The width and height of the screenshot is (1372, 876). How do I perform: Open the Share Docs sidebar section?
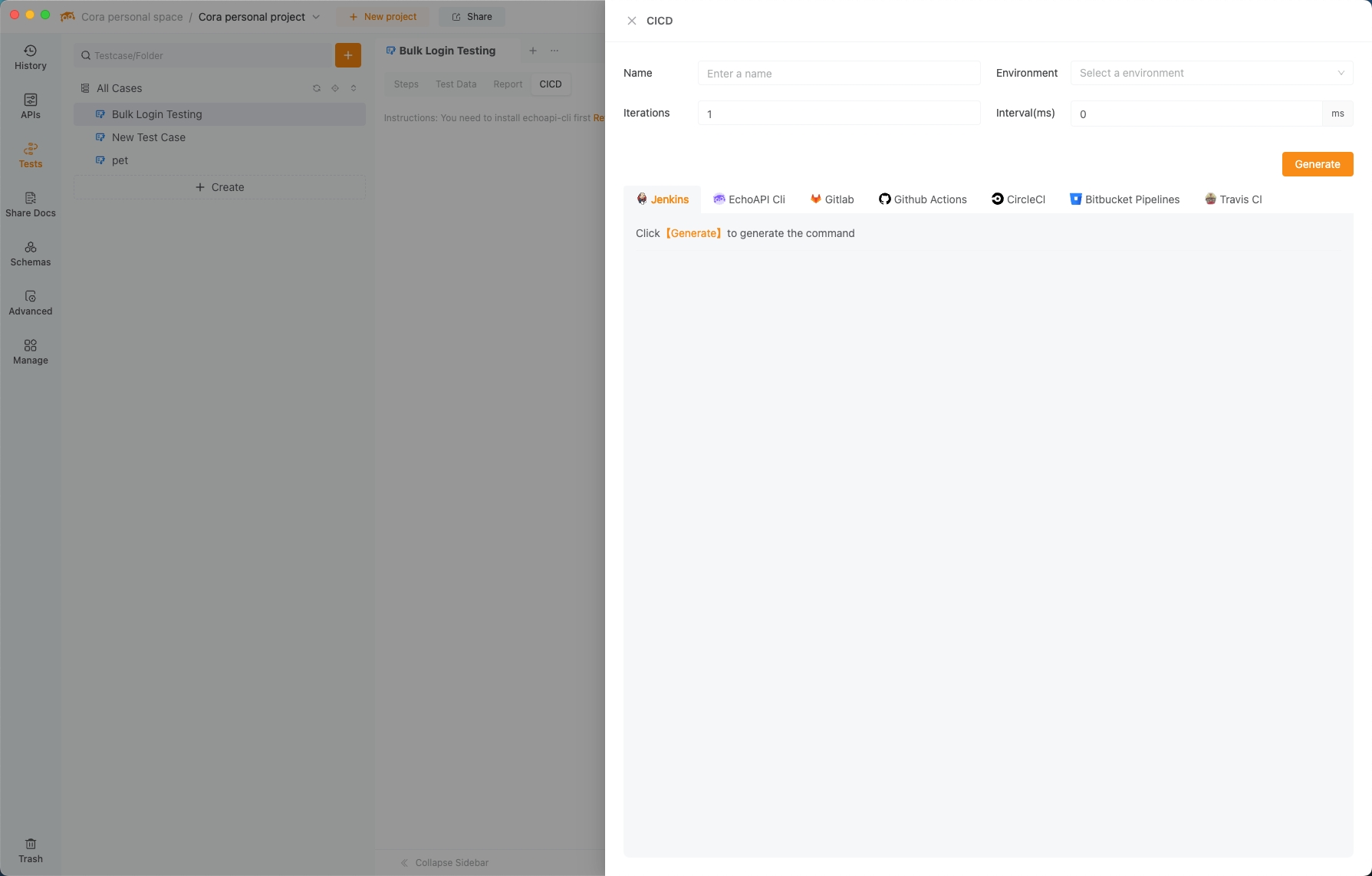pos(31,205)
